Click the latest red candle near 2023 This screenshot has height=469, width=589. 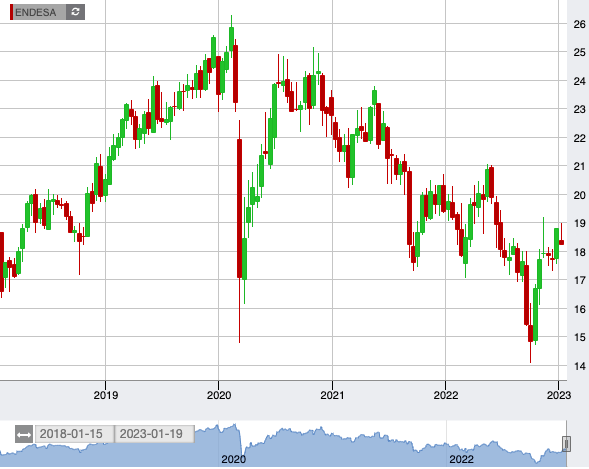[562, 242]
